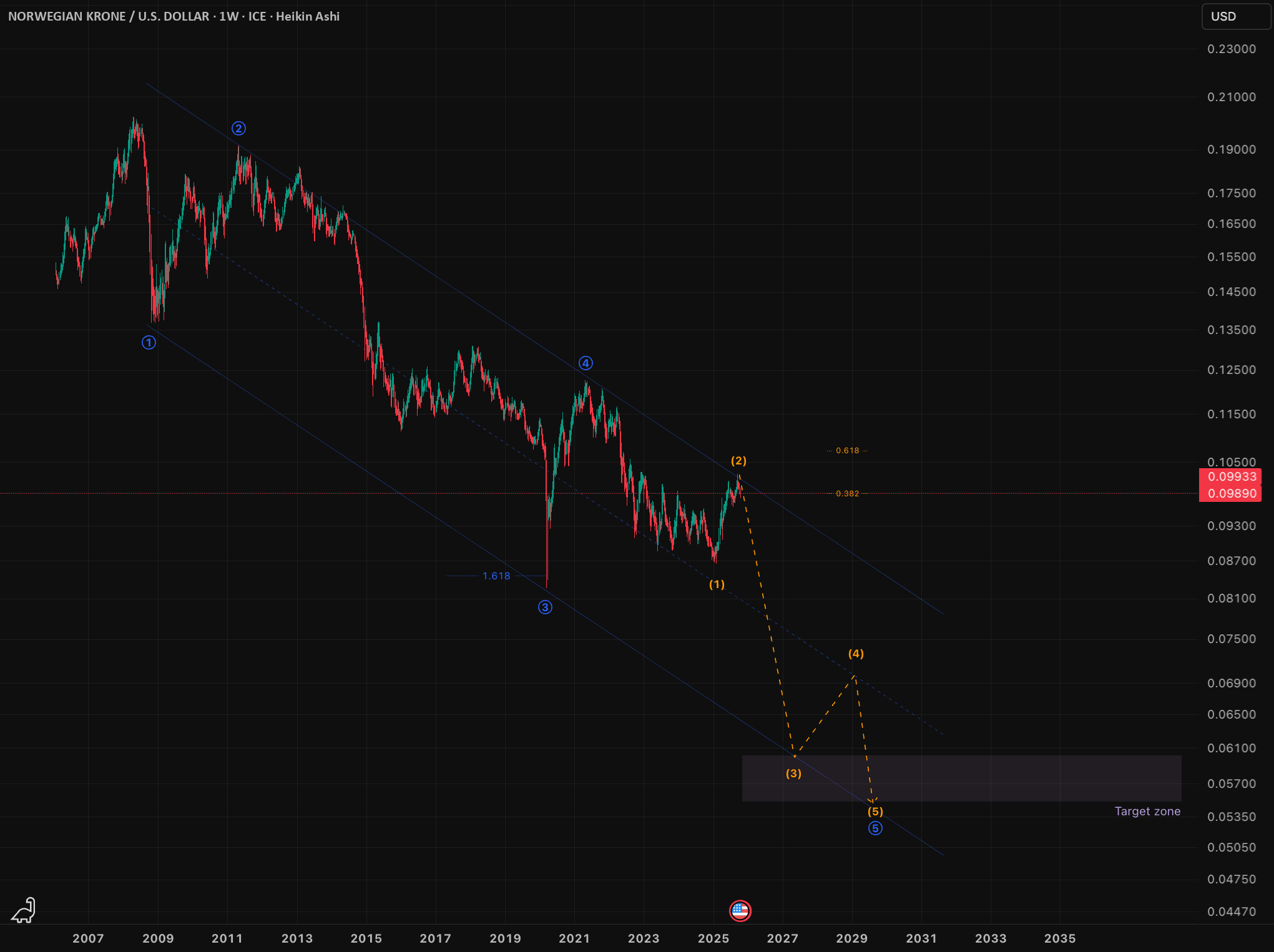The image size is (1274, 952).
Task: Select the blue circled wave 3 label
Action: coord(545,607)
